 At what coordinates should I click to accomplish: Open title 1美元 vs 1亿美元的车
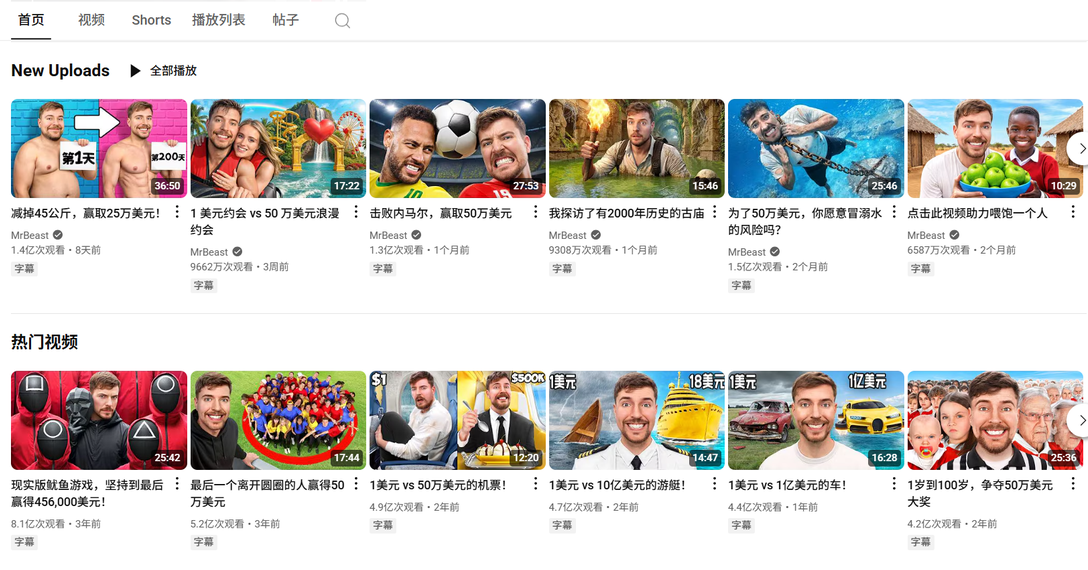(x=788, y=485)
